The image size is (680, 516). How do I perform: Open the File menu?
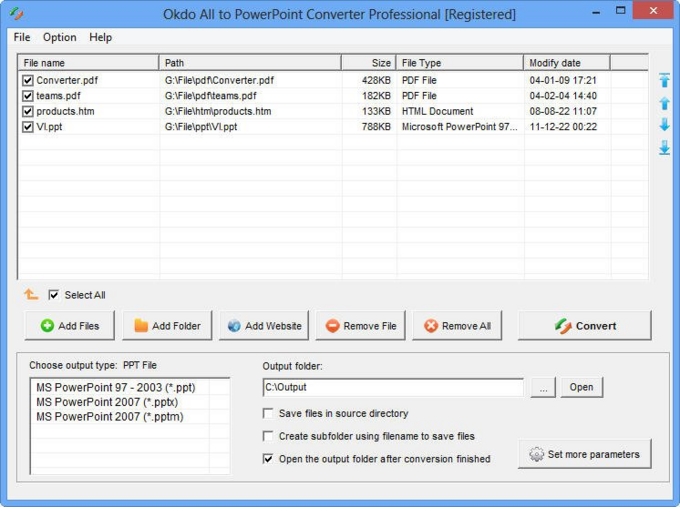22,37
